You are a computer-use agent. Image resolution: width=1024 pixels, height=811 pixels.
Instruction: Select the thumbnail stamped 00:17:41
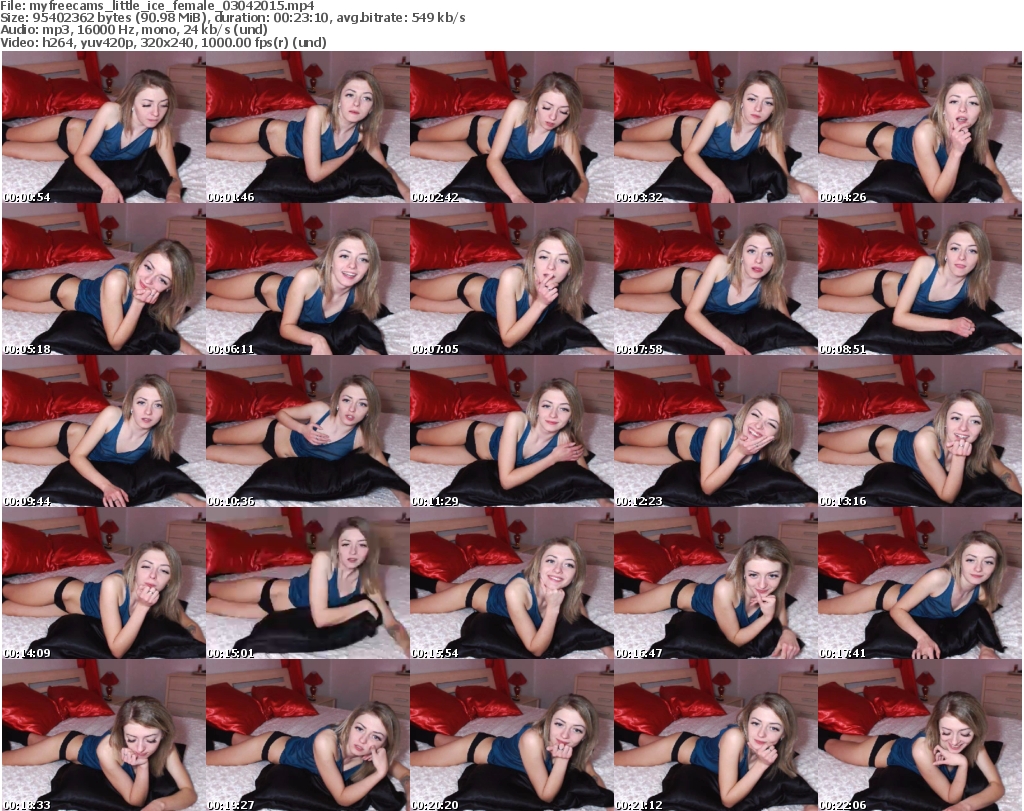[920, 583]
